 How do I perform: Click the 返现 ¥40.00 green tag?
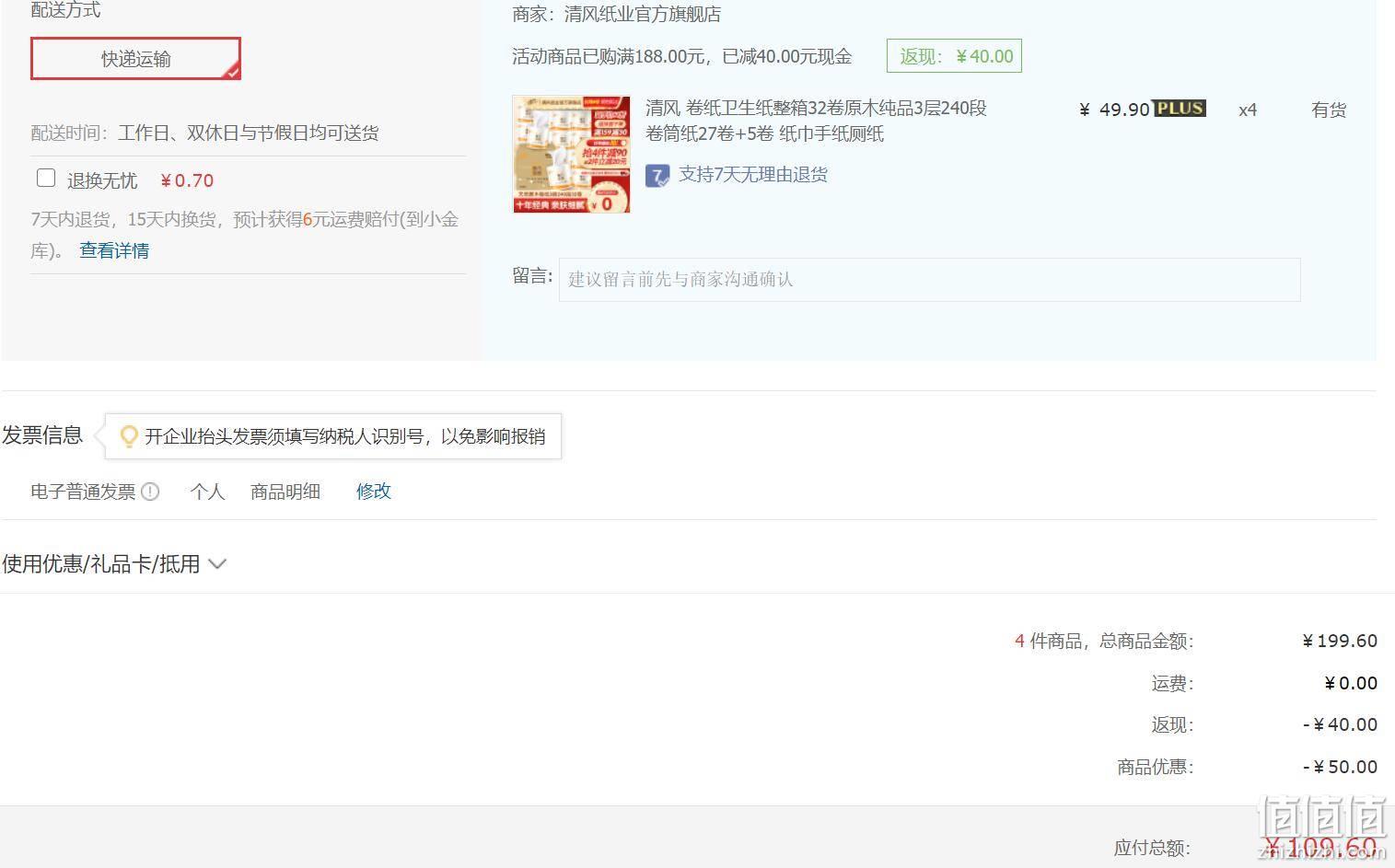point(954,56)
